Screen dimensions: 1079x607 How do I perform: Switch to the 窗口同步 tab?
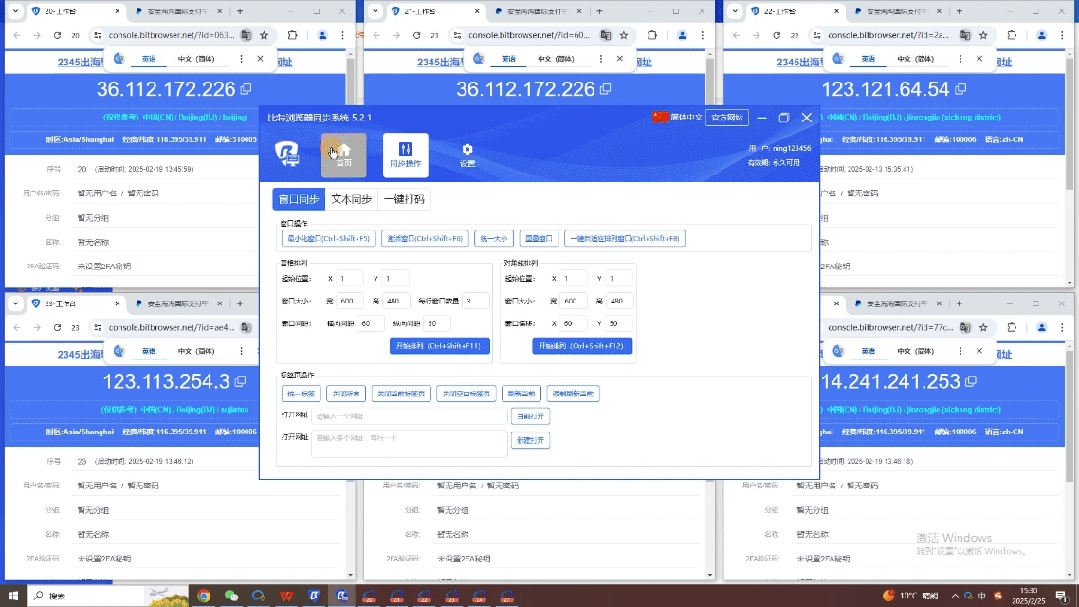click(x=299, y=199)
